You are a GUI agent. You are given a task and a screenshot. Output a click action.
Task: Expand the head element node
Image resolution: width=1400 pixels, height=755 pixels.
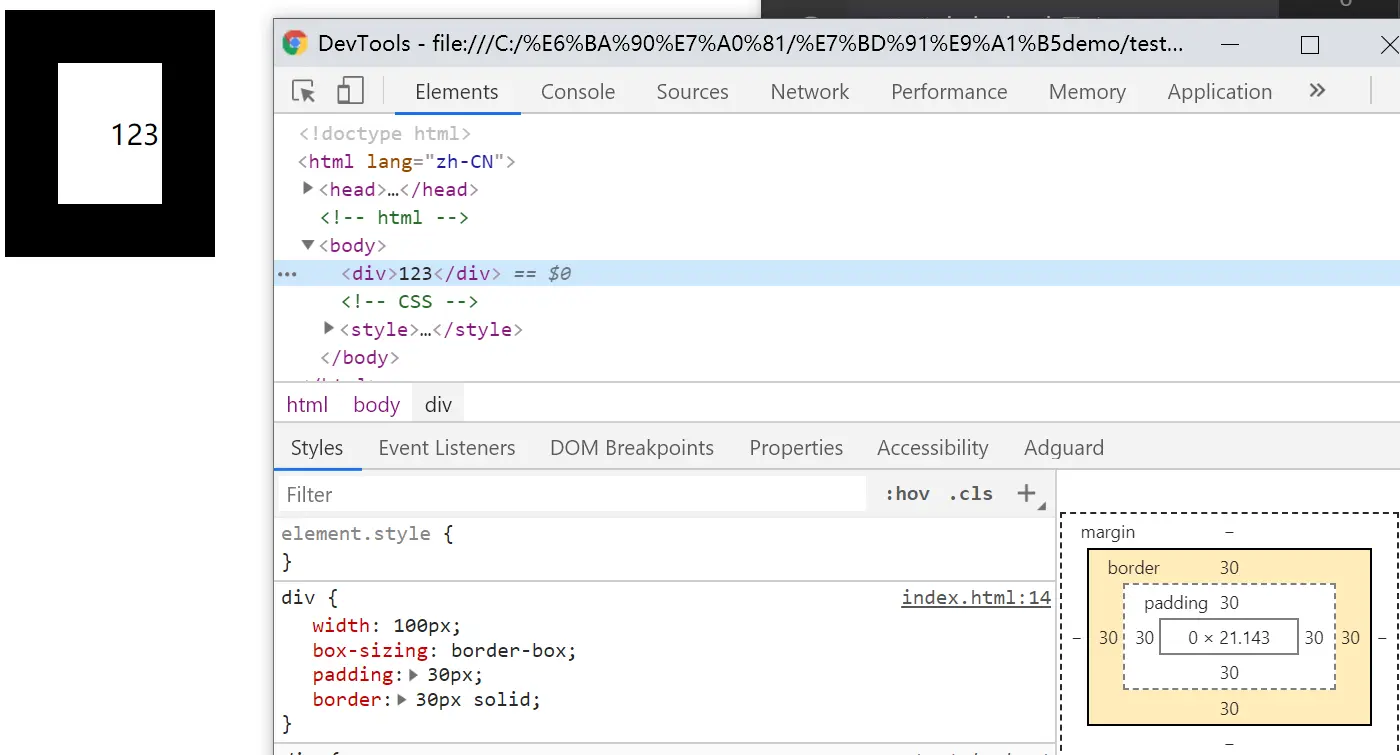308,188
